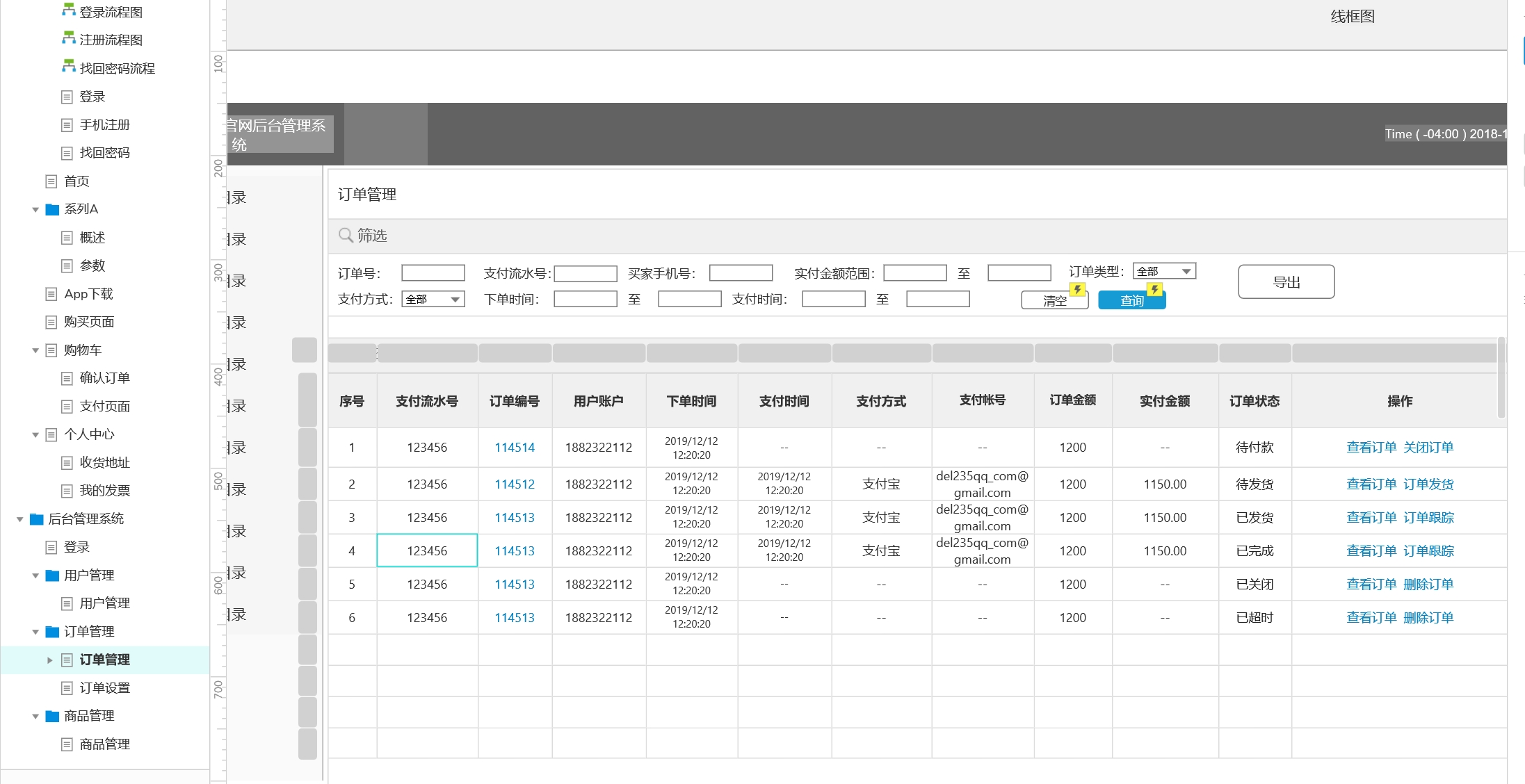This screenshot has width=1525, height=784.
Task: Open order number 114512 link
Action: 515,484
